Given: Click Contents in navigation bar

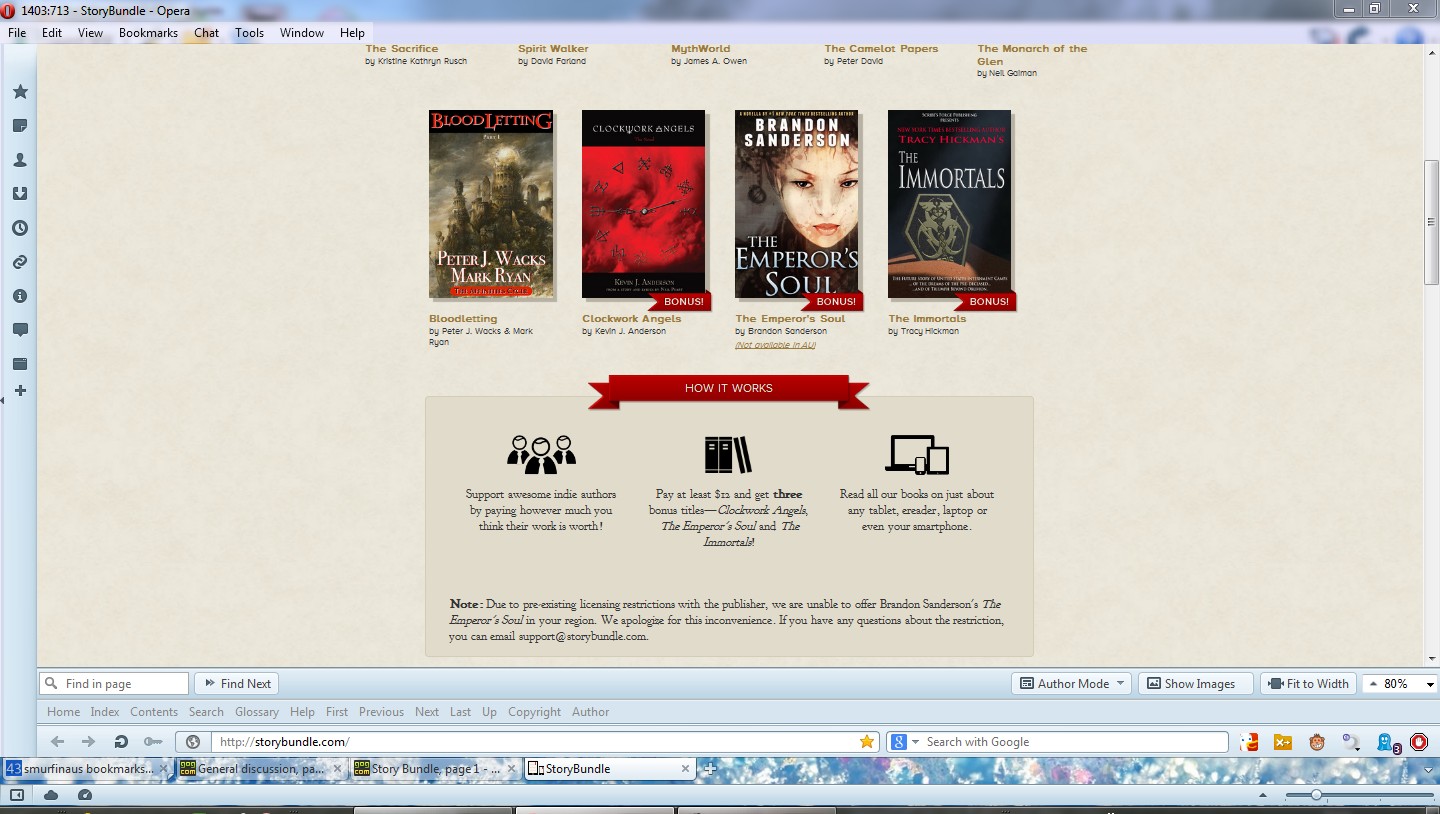Looking at the screenshot, I should click(x=154, y=712).
